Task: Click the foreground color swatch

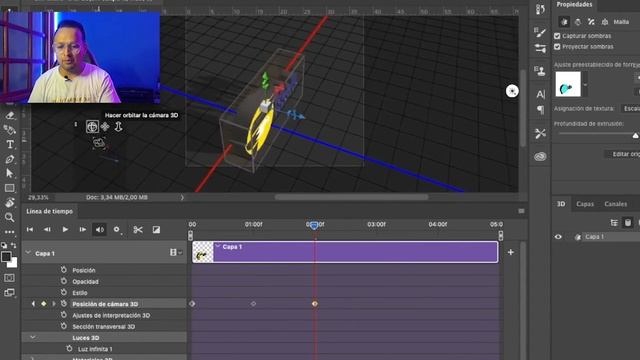Action: point(6,257)
